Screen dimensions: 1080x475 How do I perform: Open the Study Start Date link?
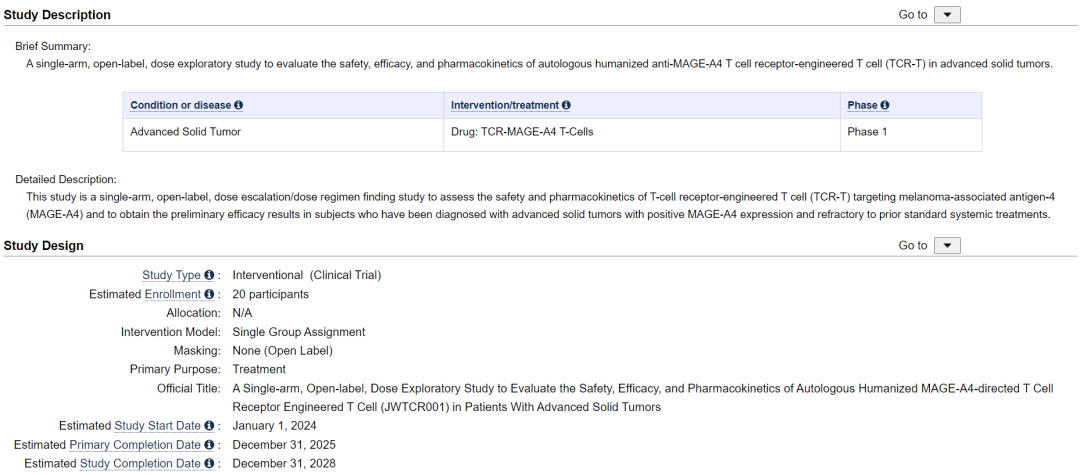tap(157, 426)
